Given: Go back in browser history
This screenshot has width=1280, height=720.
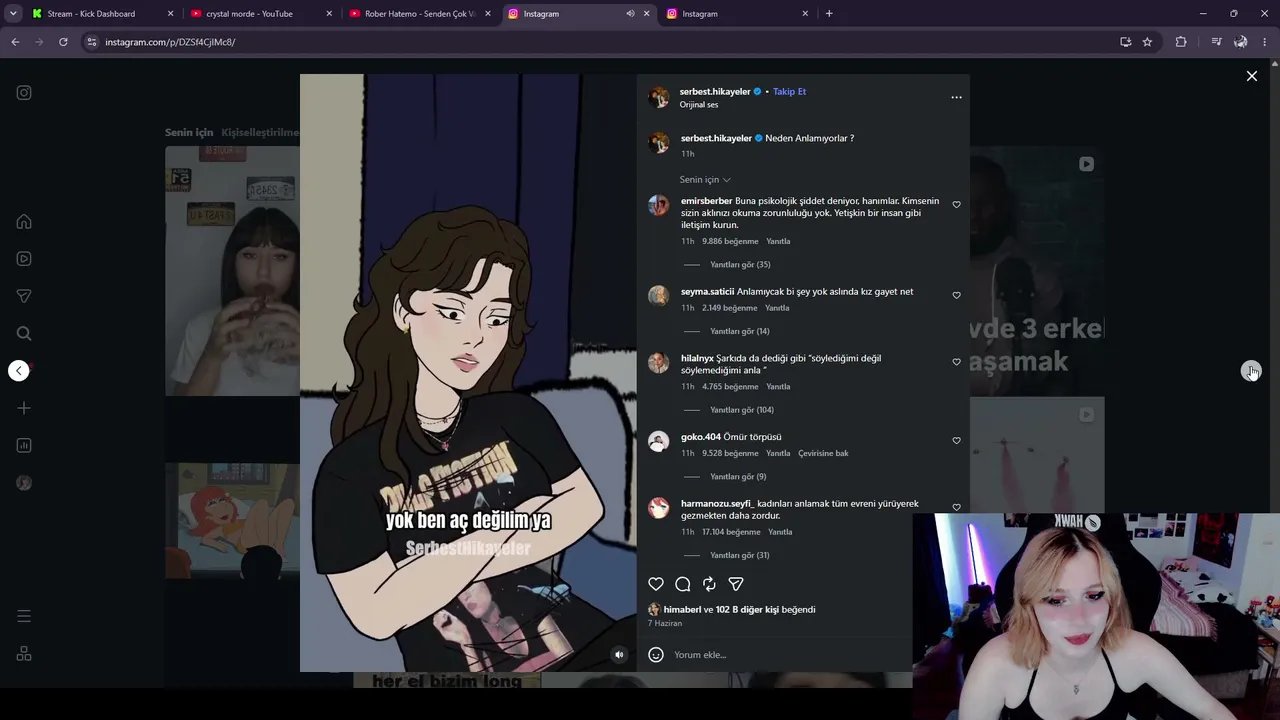Looking at the screenshot, I should click(15, 42).
